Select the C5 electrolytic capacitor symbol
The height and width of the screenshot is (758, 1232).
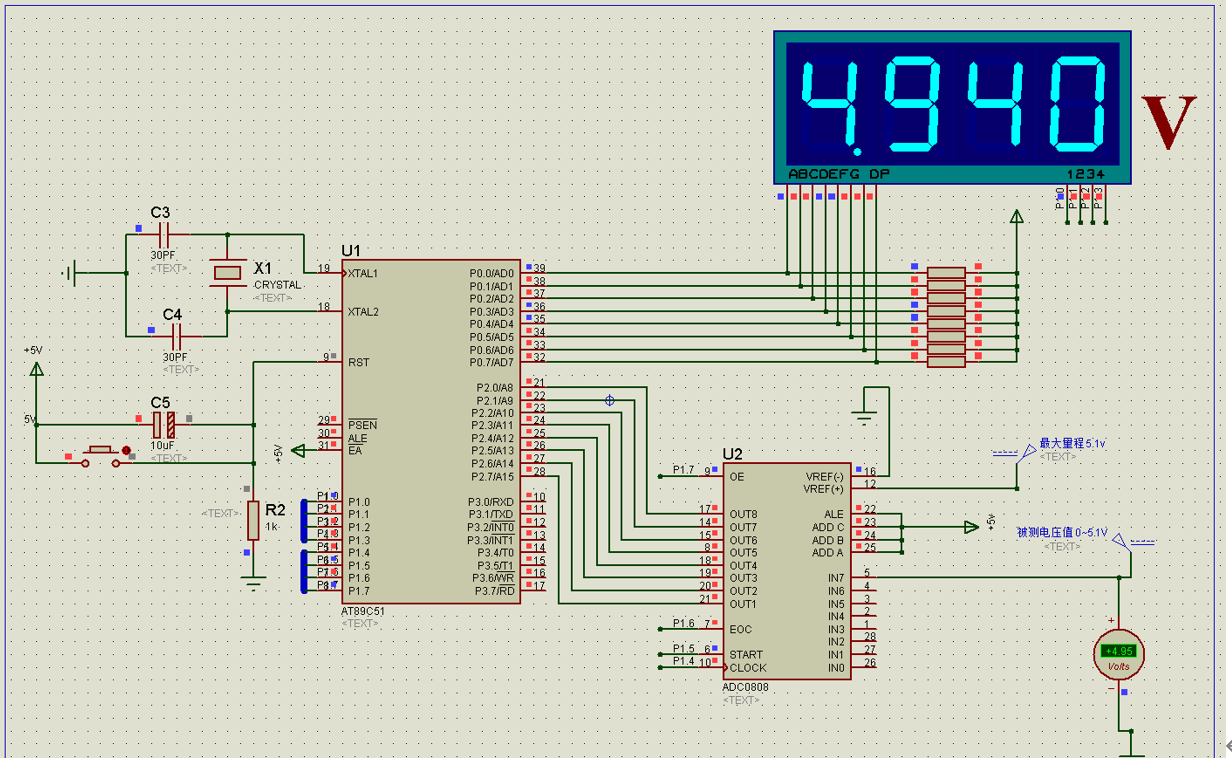[165, 425]
